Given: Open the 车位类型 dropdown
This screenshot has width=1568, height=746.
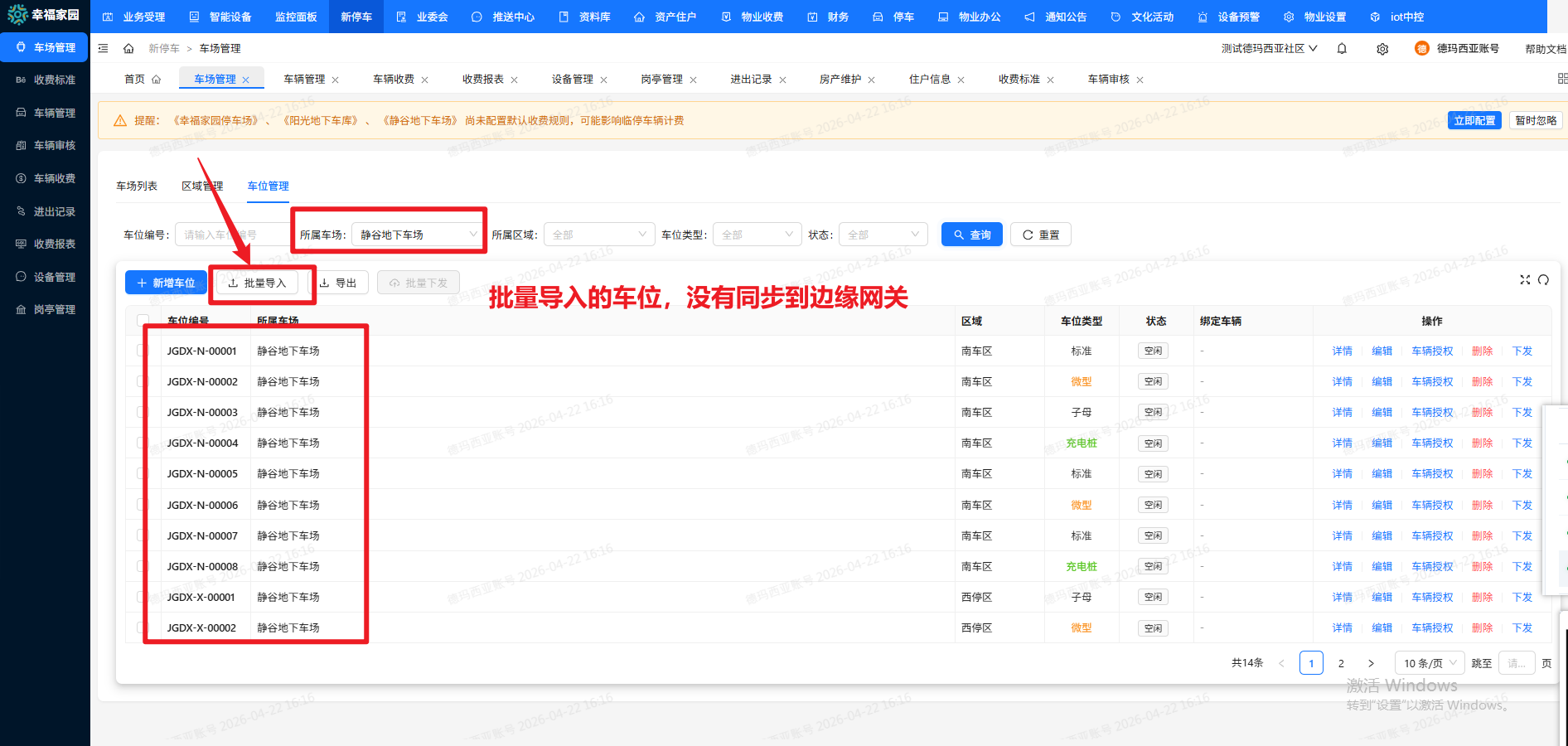Looking at the screenshot, I should (757, 235).
